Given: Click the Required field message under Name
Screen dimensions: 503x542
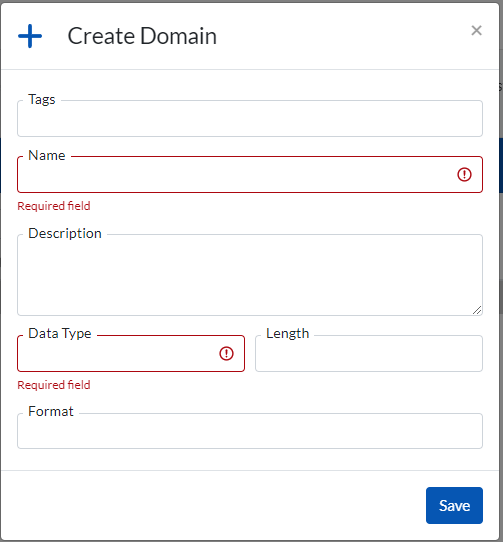Looking at the screenshot, I should tap(54, 206).
